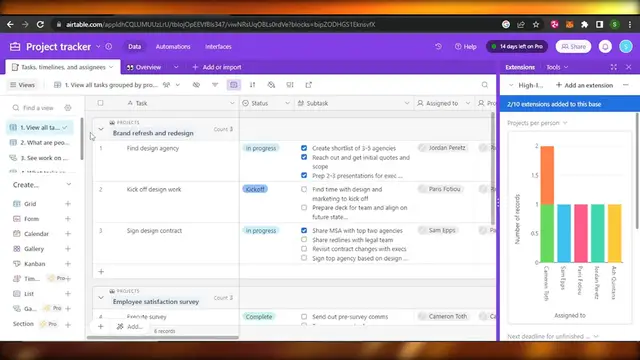
Task: Collapse the Employee satisfaction survey group
Action: [x=101, y=298]
